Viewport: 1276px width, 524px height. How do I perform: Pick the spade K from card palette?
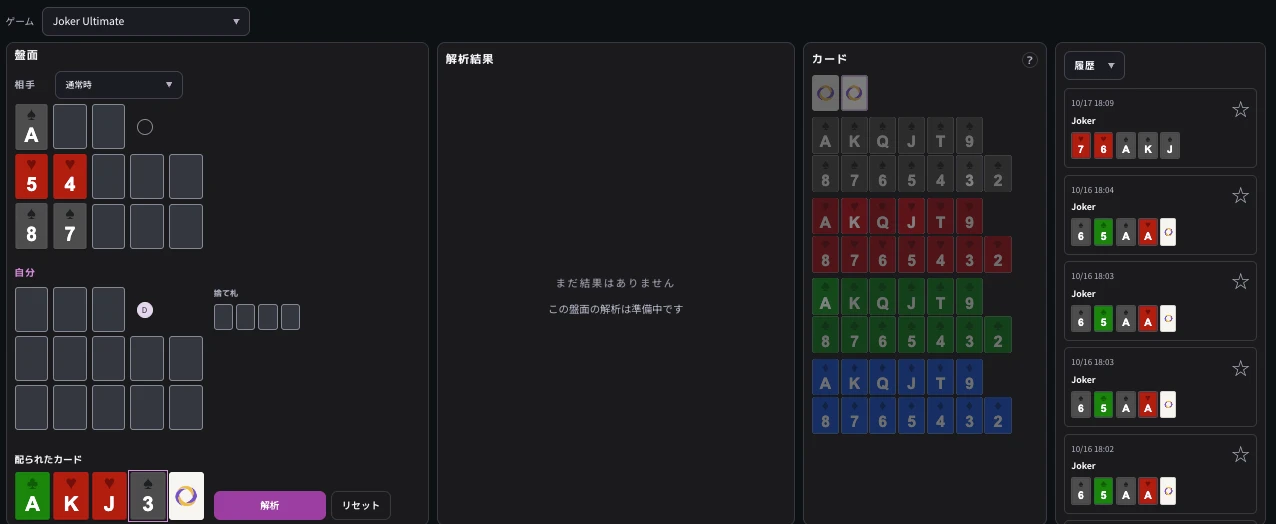tap(854, 136)
